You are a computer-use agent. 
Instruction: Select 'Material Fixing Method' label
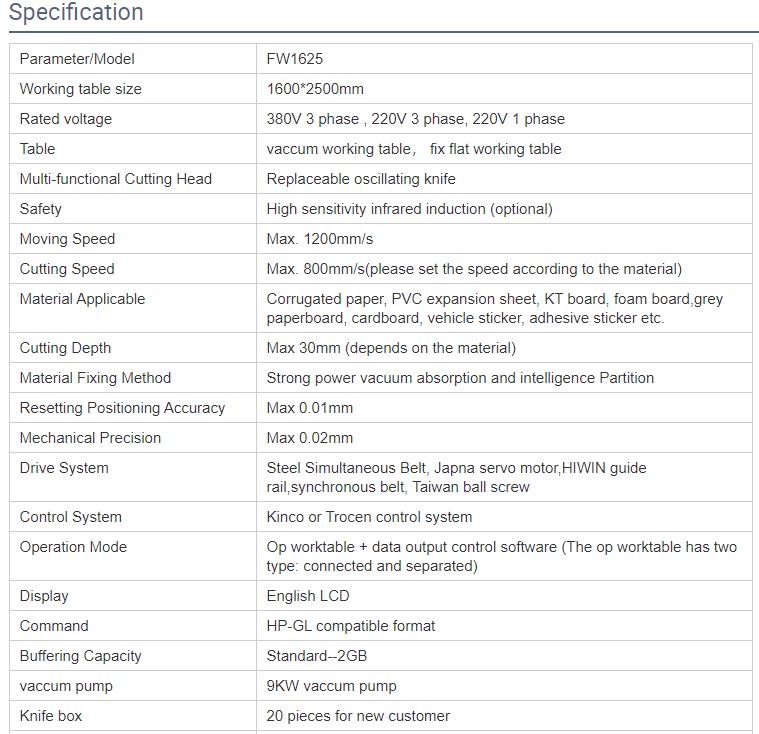95,378
